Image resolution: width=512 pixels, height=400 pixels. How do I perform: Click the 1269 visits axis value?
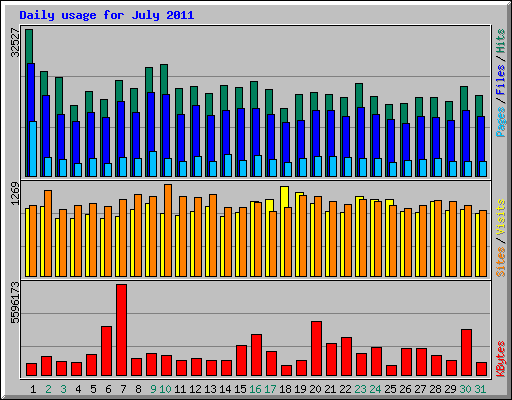point(15,193)
